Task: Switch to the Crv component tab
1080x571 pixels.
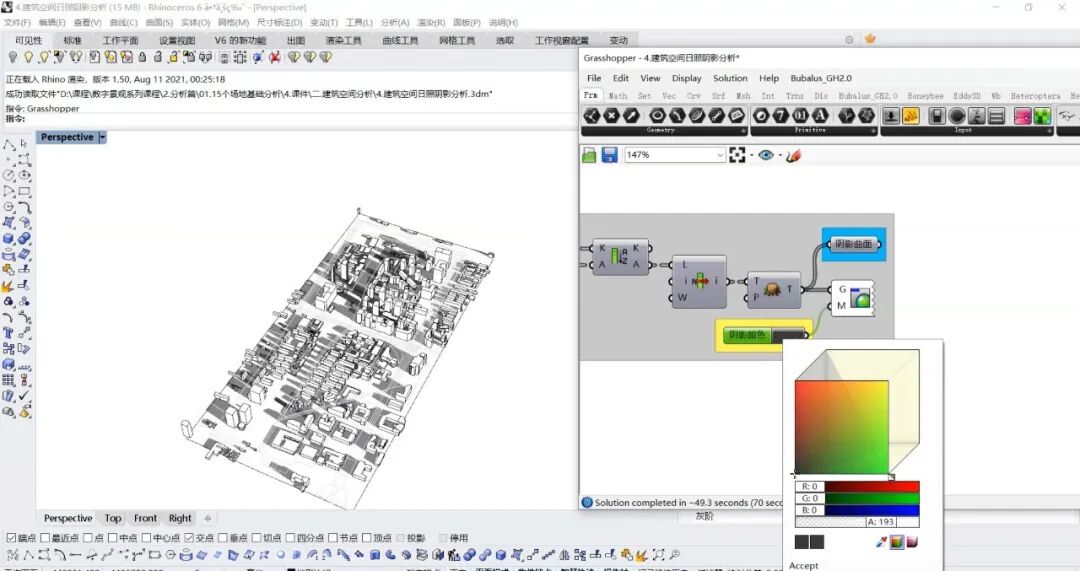Action: click(694, 96)
